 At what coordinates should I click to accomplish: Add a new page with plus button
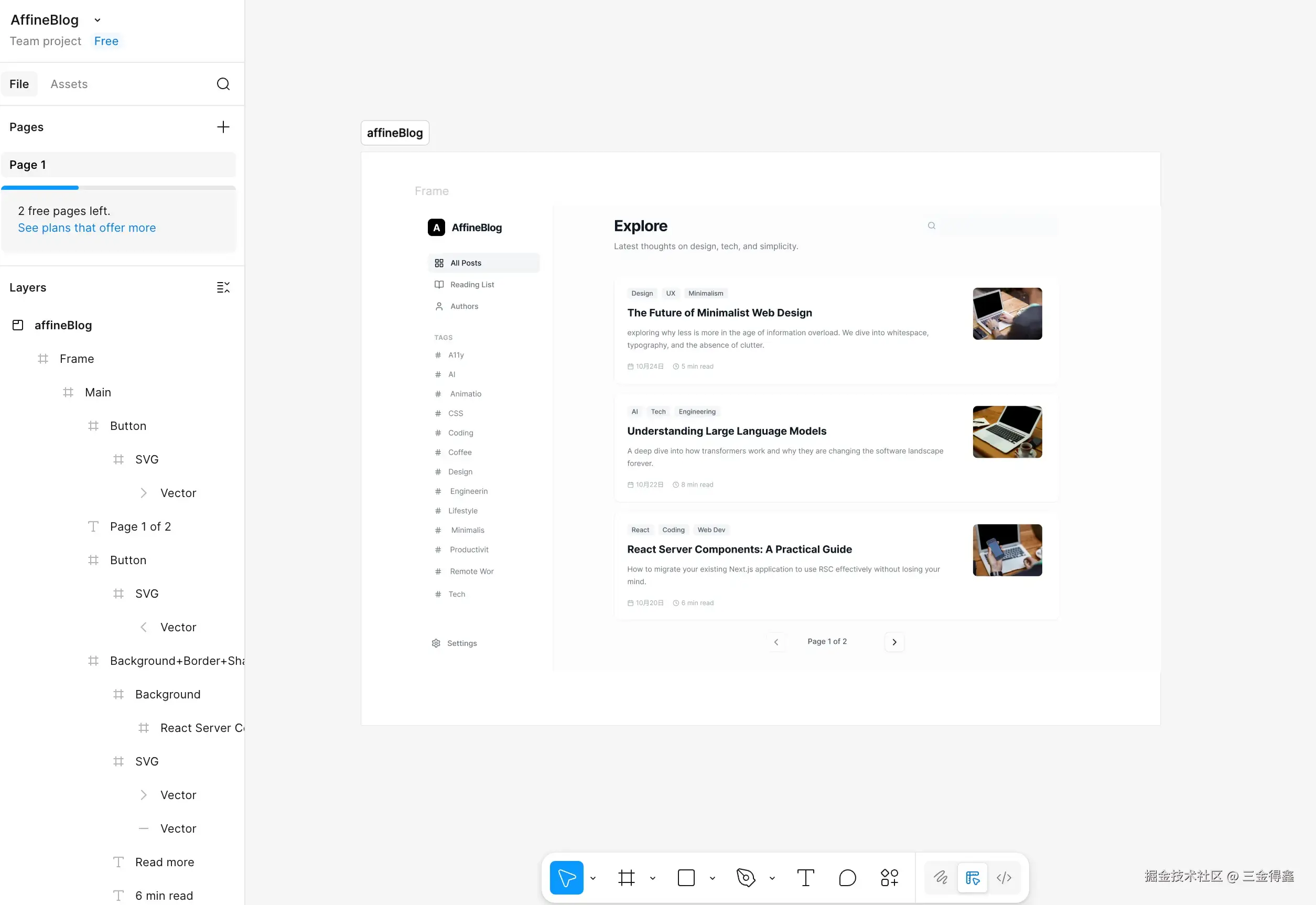(x=223, y=127)
